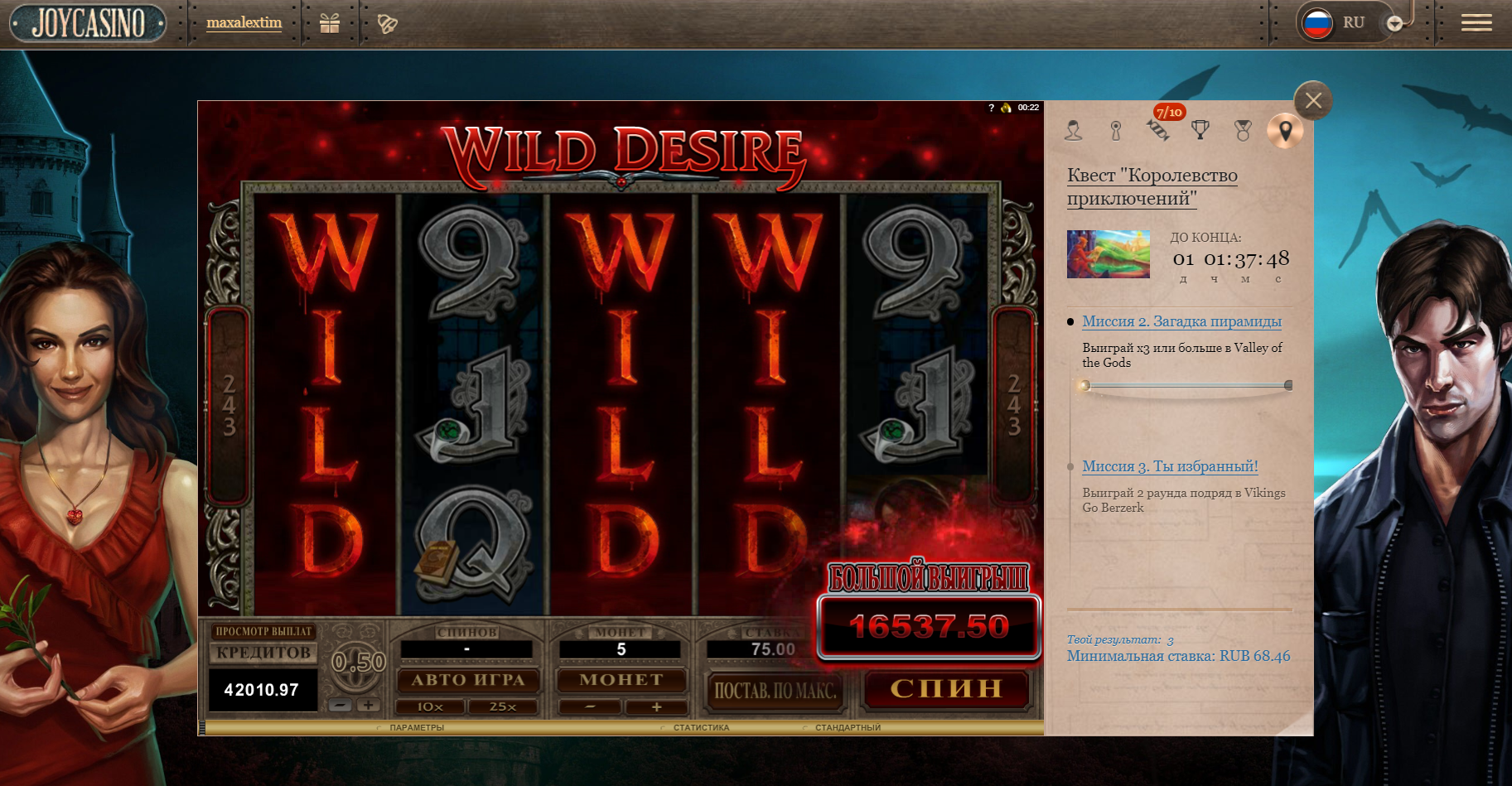Select 25x autoplay spins

coord(502,706)
